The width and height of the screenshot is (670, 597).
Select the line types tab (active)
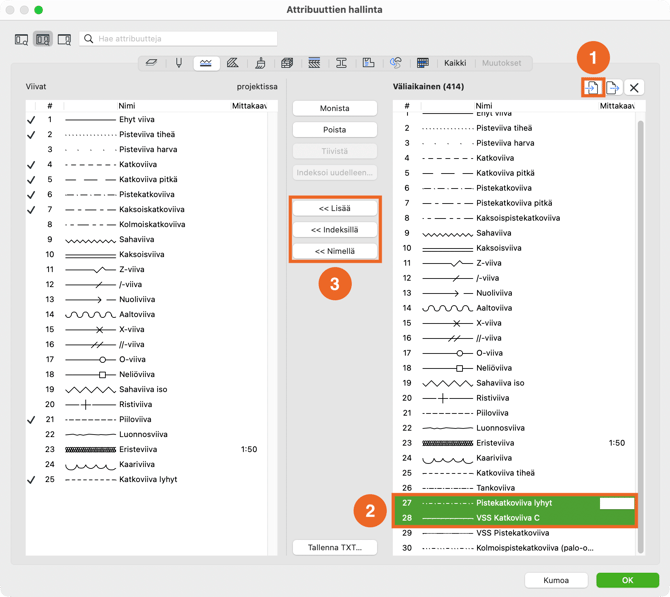tap(206, 63)
